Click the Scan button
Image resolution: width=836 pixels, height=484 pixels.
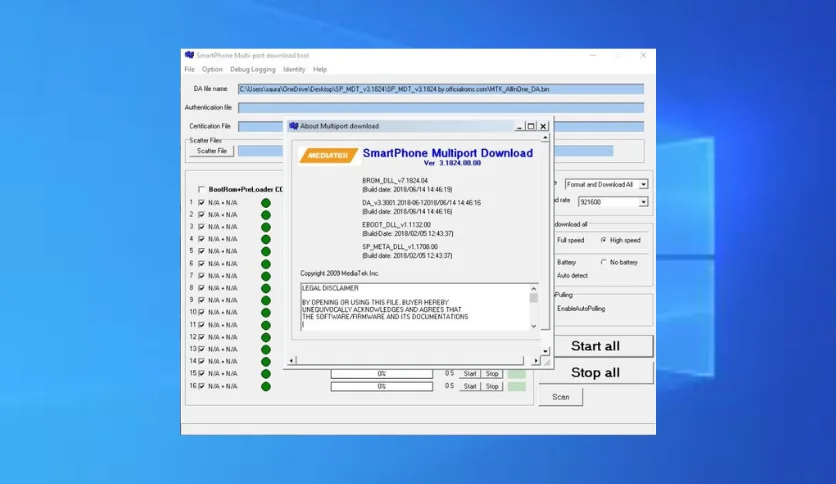click(560, 397)
